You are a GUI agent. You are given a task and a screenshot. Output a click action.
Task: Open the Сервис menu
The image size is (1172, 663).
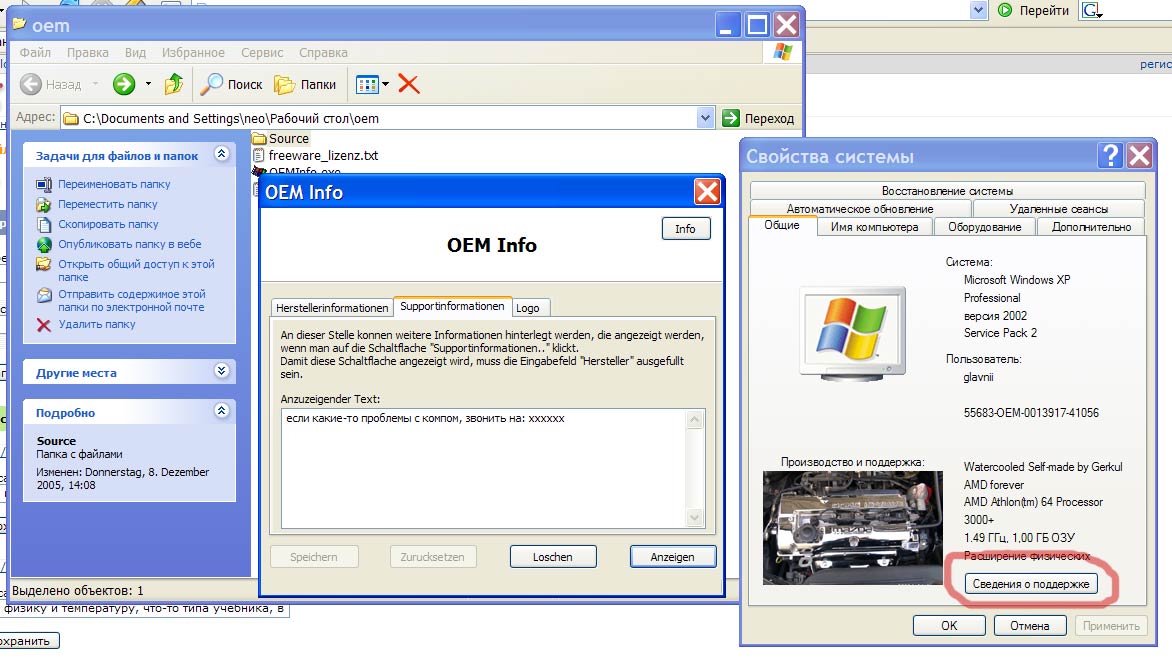(x=262, y=52)
